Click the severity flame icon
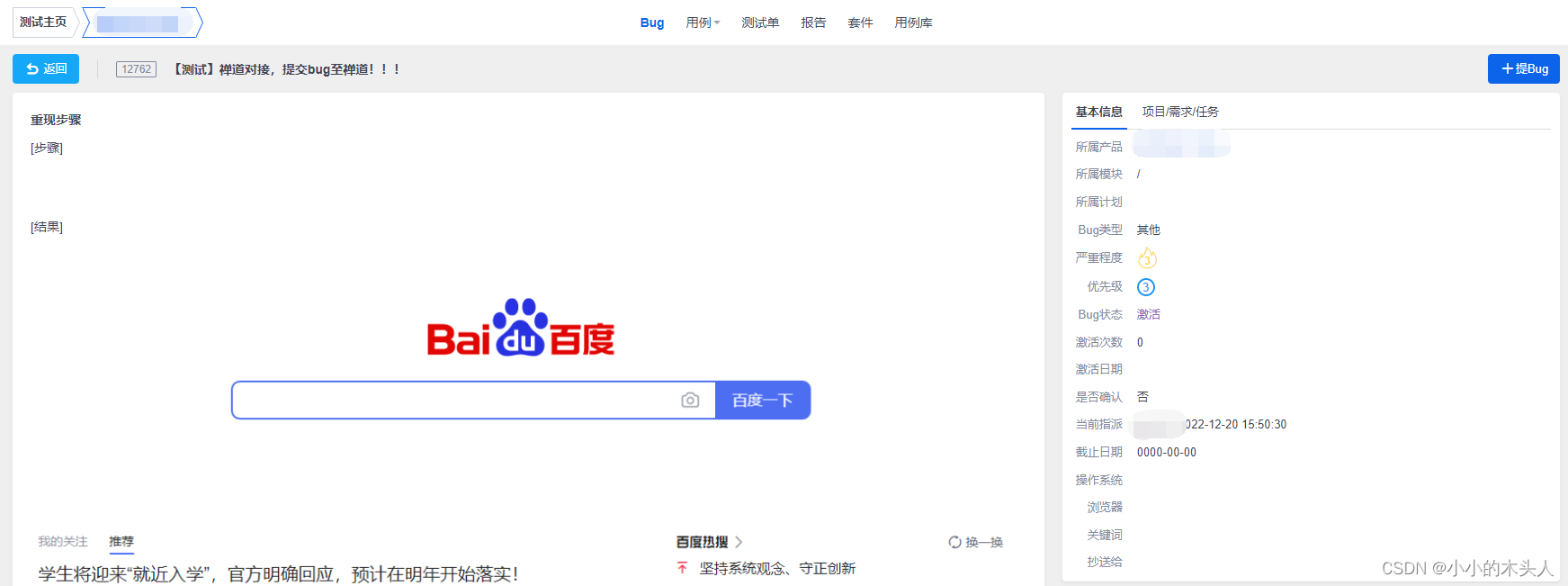 (1147, 258)
